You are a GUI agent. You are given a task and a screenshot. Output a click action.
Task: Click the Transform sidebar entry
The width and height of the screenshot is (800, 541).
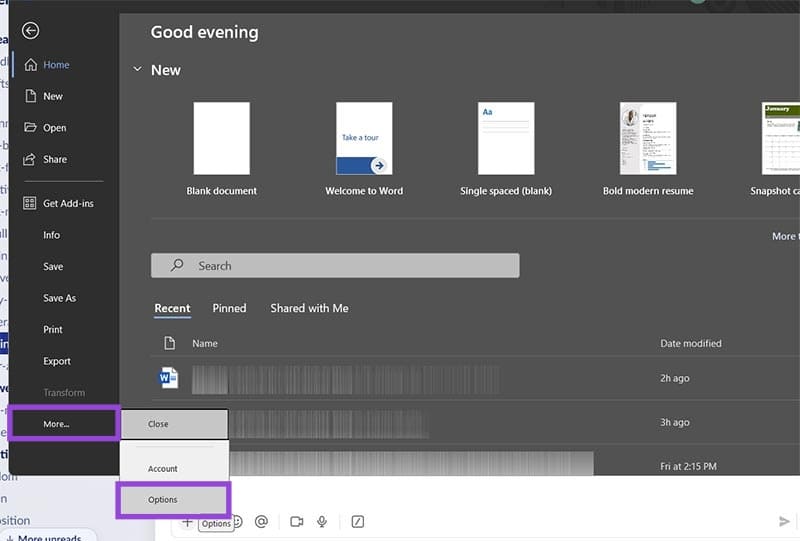[x=64, y=393]
